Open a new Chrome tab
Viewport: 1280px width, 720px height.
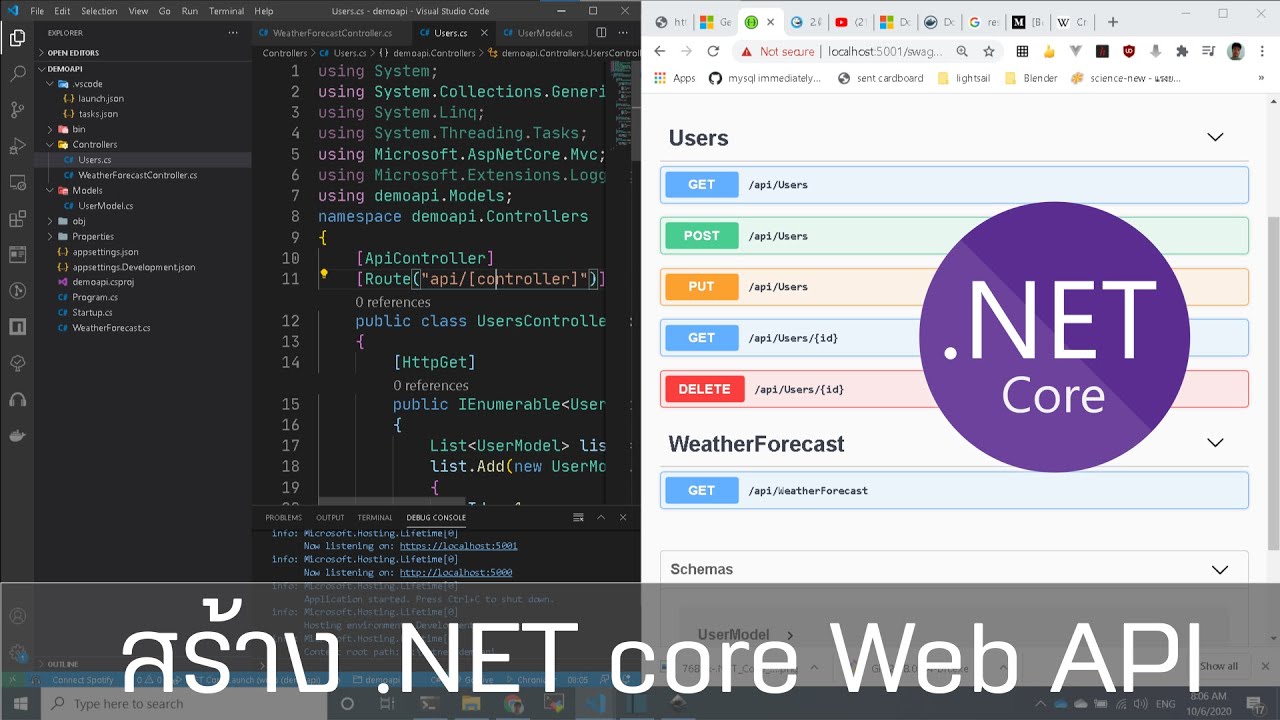1113,22
